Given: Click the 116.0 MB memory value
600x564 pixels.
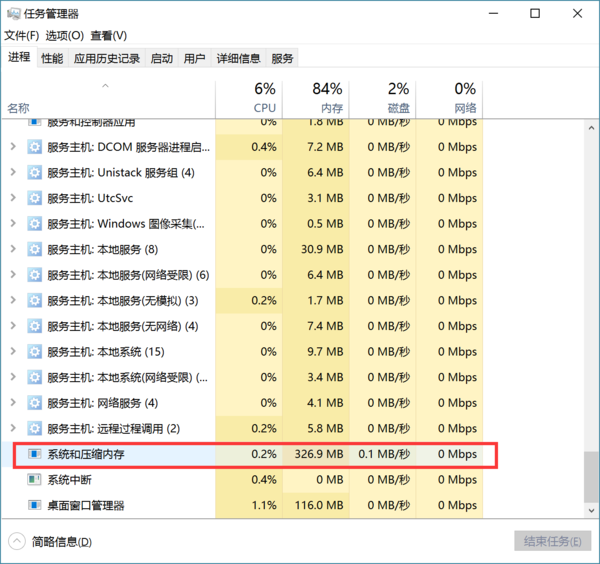Looking at the screenshot, I should (319, 505).
